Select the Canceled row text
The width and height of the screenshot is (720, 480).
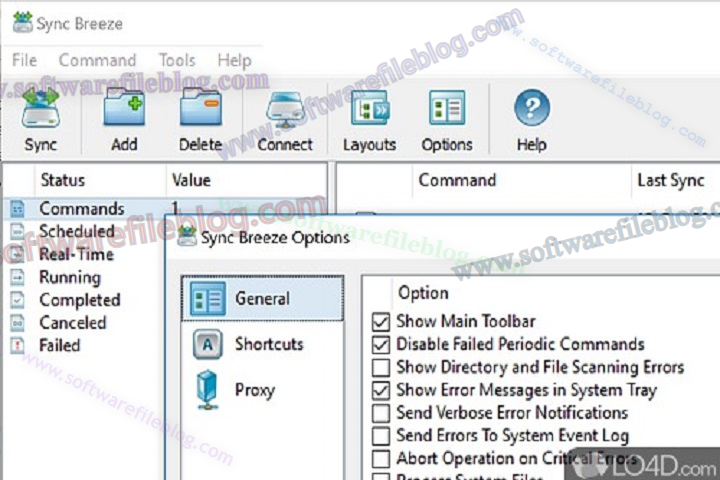(x=73, y=322)
